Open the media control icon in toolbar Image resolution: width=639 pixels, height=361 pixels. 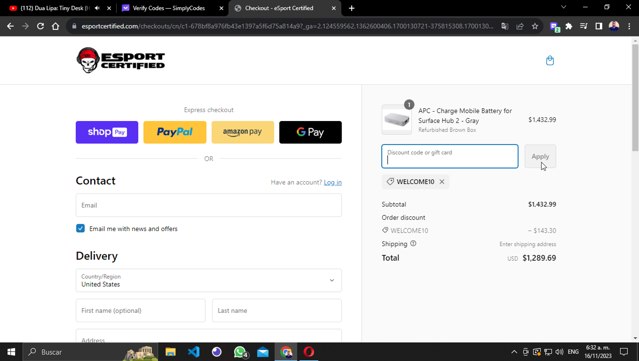(584, 26)
